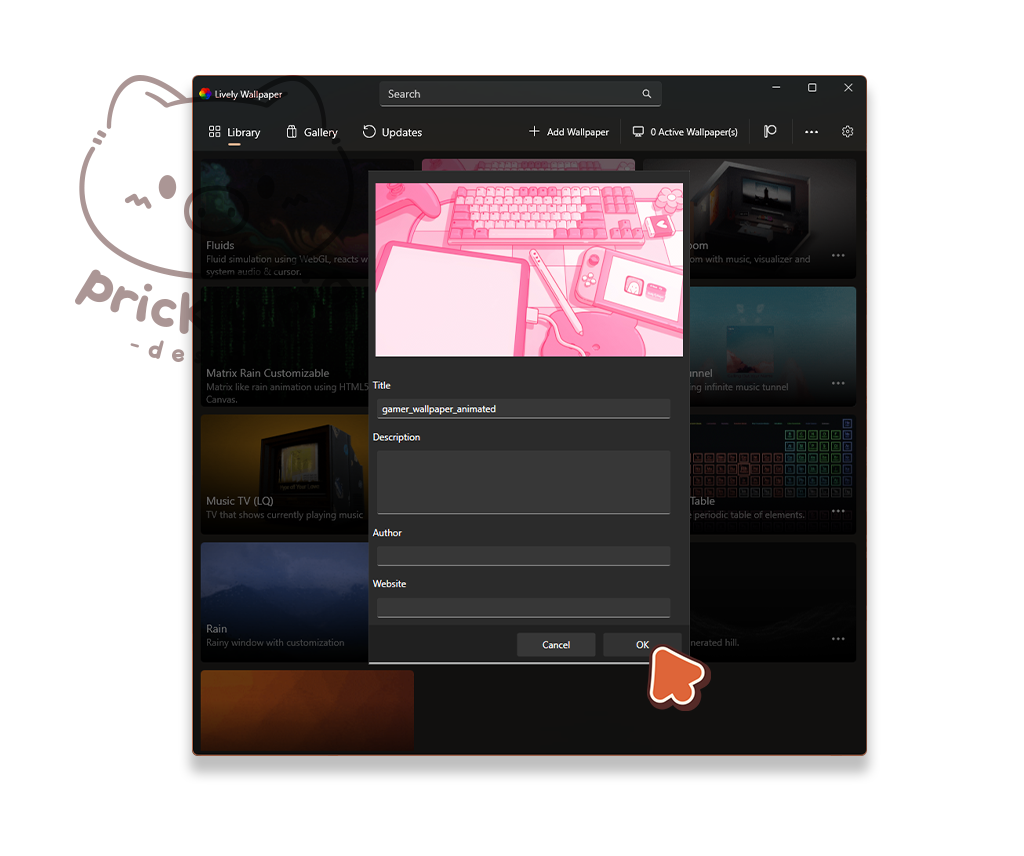Confirm the dialog with OK
This screenshot has height=856, width=1024.
coord(642,644)
